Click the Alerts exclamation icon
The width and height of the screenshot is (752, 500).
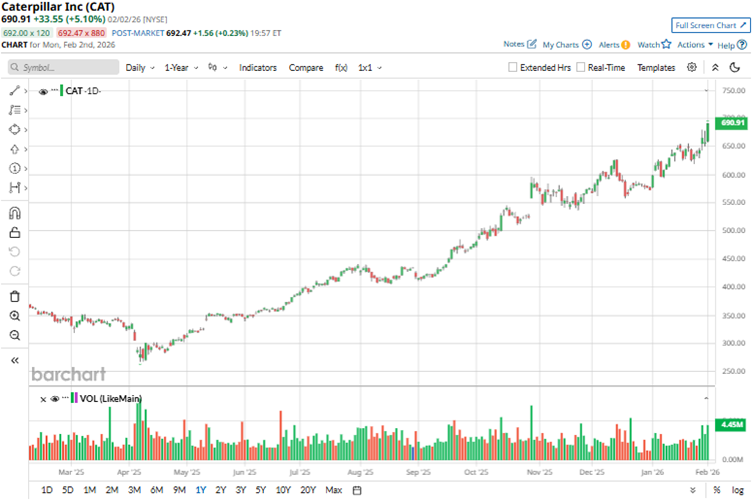(625, 45)
